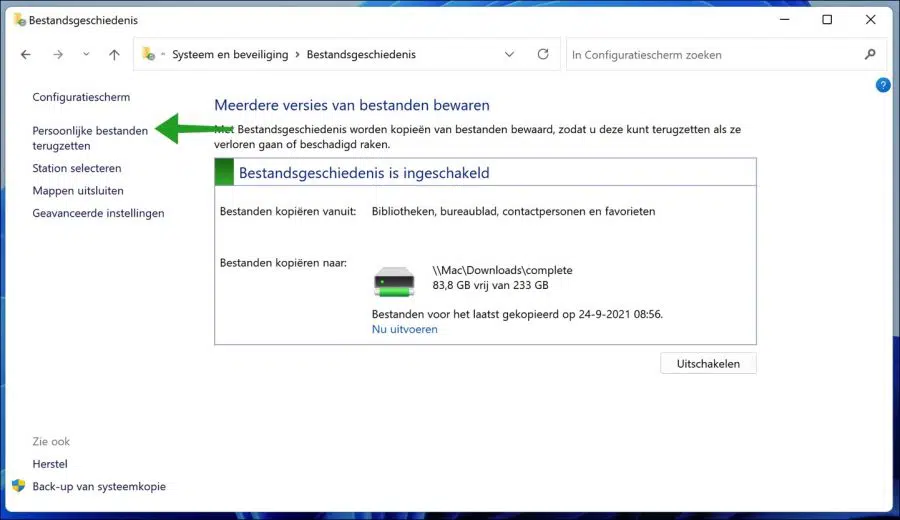Minimize the Bestandsgeschiedenis window
The width and height of the screenshot is (900, 520).
click(x=785, y=20)
